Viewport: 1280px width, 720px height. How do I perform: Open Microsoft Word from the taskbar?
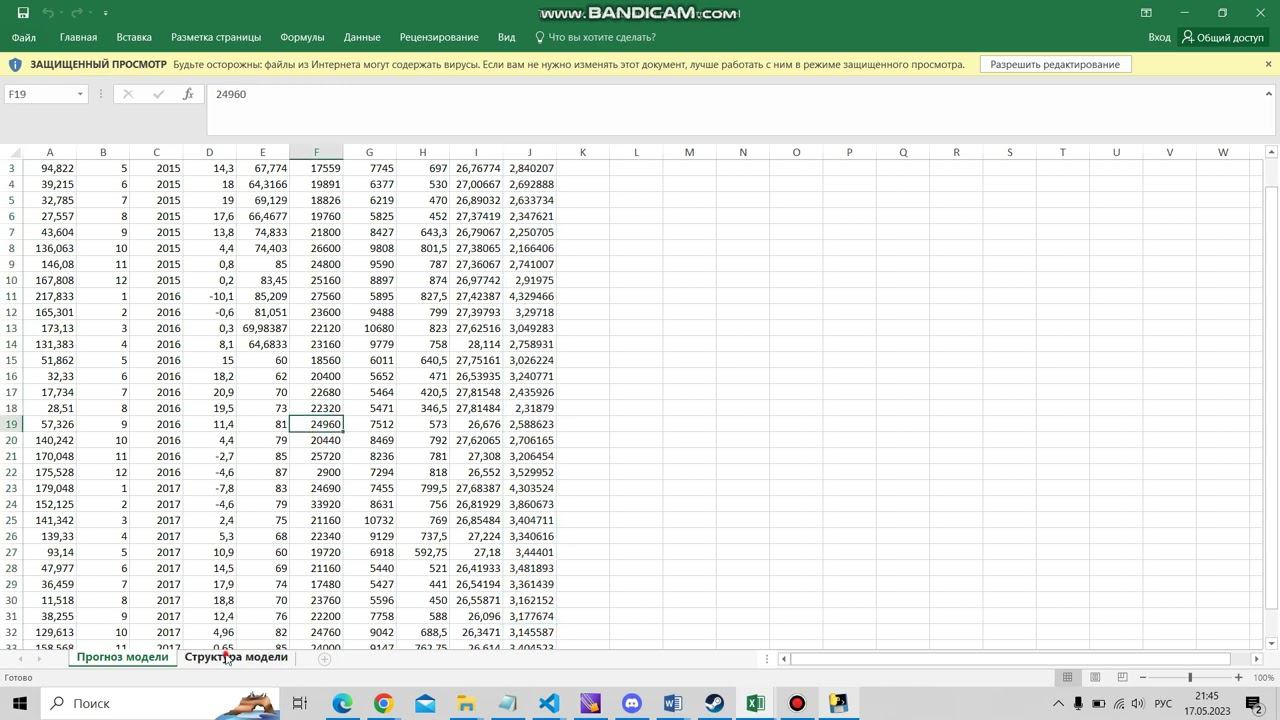(x=672, y=703)
